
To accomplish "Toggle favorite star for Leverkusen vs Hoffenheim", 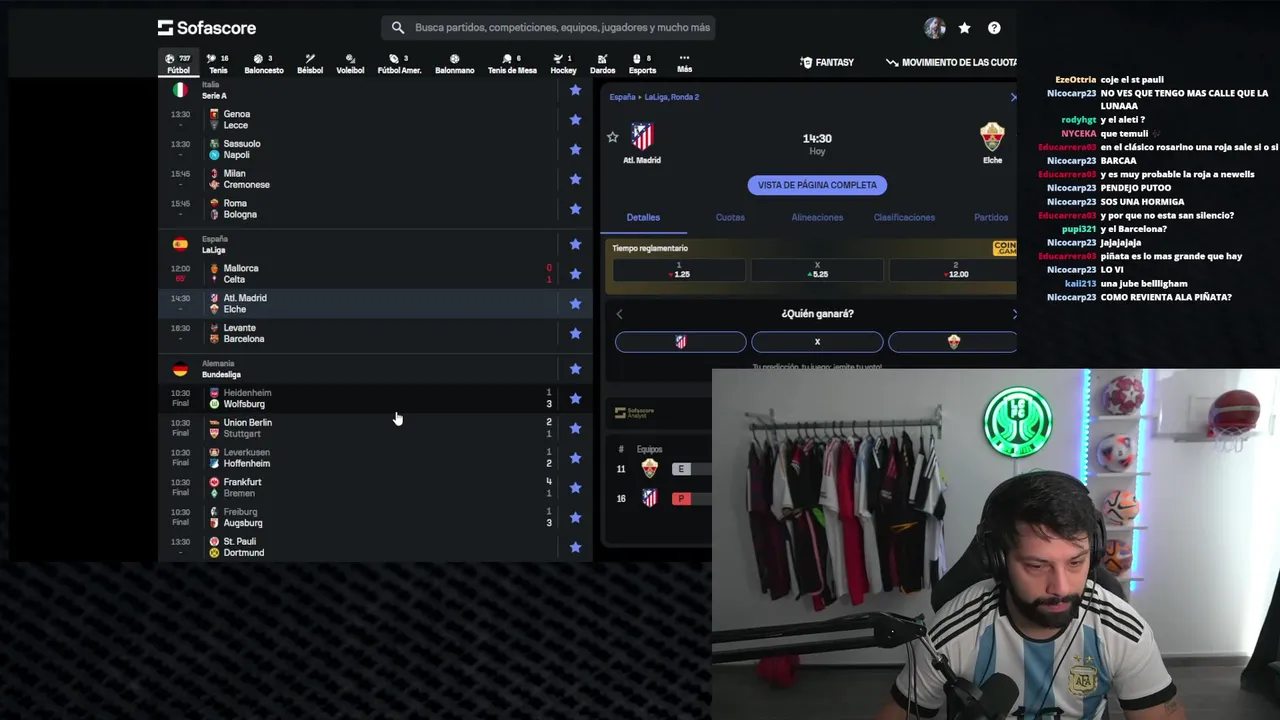I will [575, 458].
